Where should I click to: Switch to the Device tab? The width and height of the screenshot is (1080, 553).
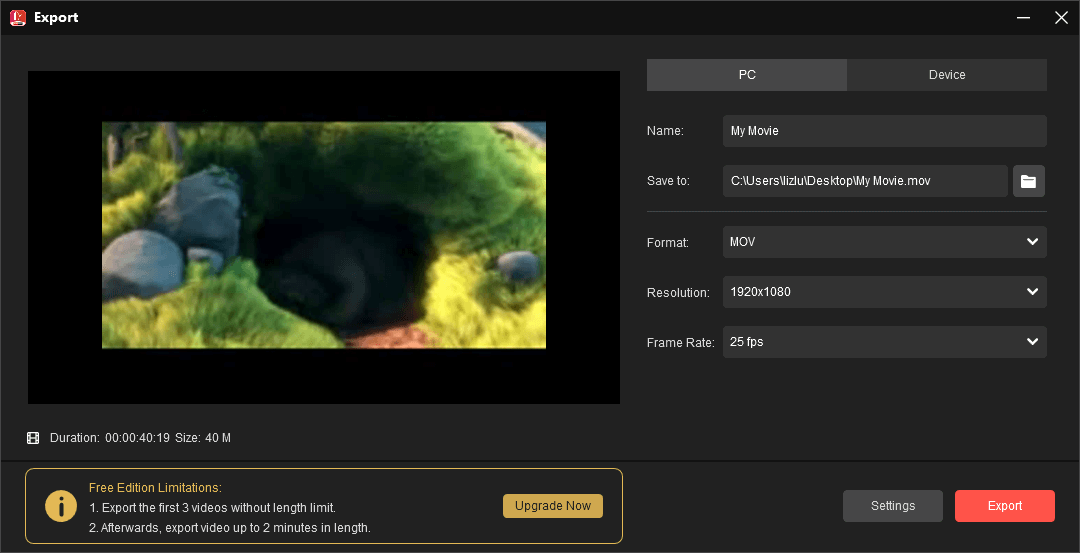click(947, 75)
